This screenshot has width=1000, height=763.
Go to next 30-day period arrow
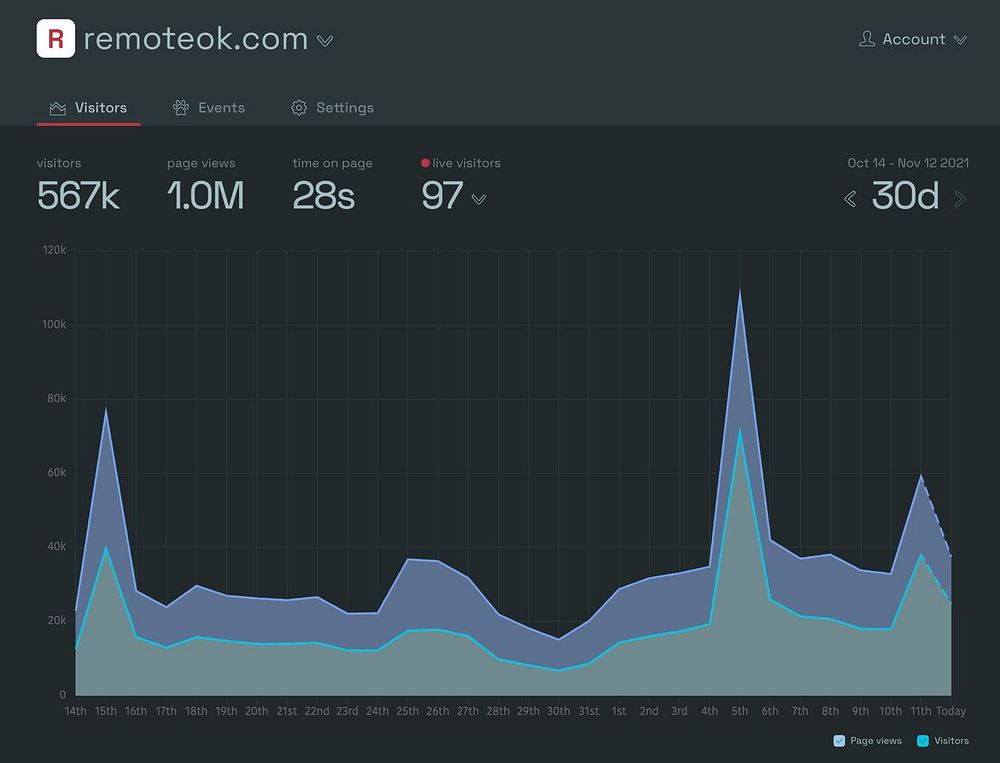pos(960,199)
